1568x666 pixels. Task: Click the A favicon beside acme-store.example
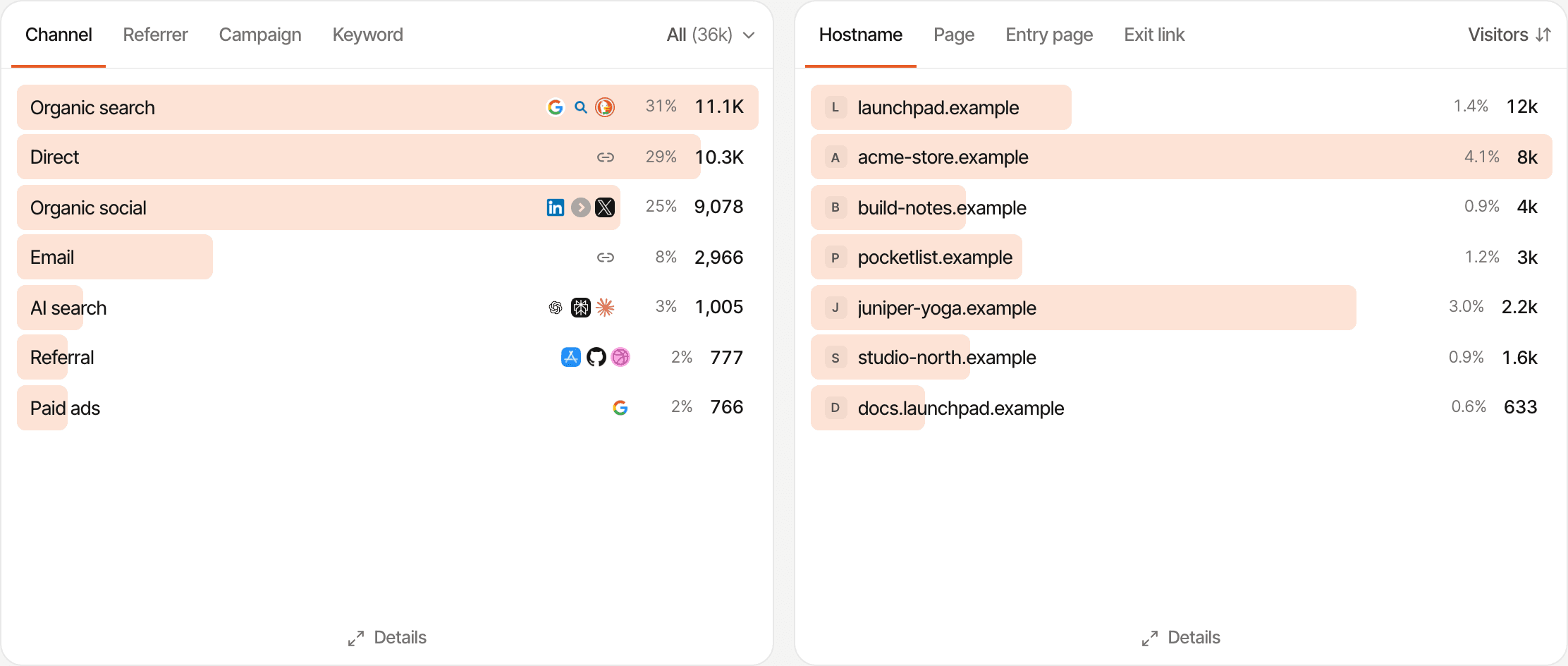pyautogui.click(x=835, y=157)
